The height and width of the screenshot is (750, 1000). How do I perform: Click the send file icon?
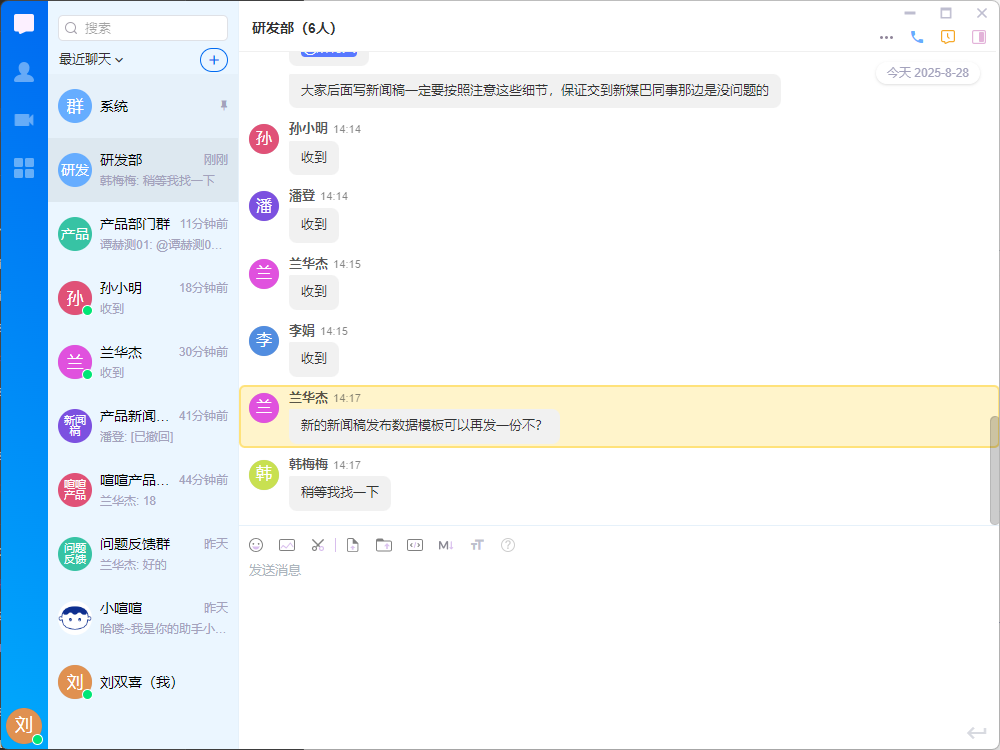(x=352, y=545)
